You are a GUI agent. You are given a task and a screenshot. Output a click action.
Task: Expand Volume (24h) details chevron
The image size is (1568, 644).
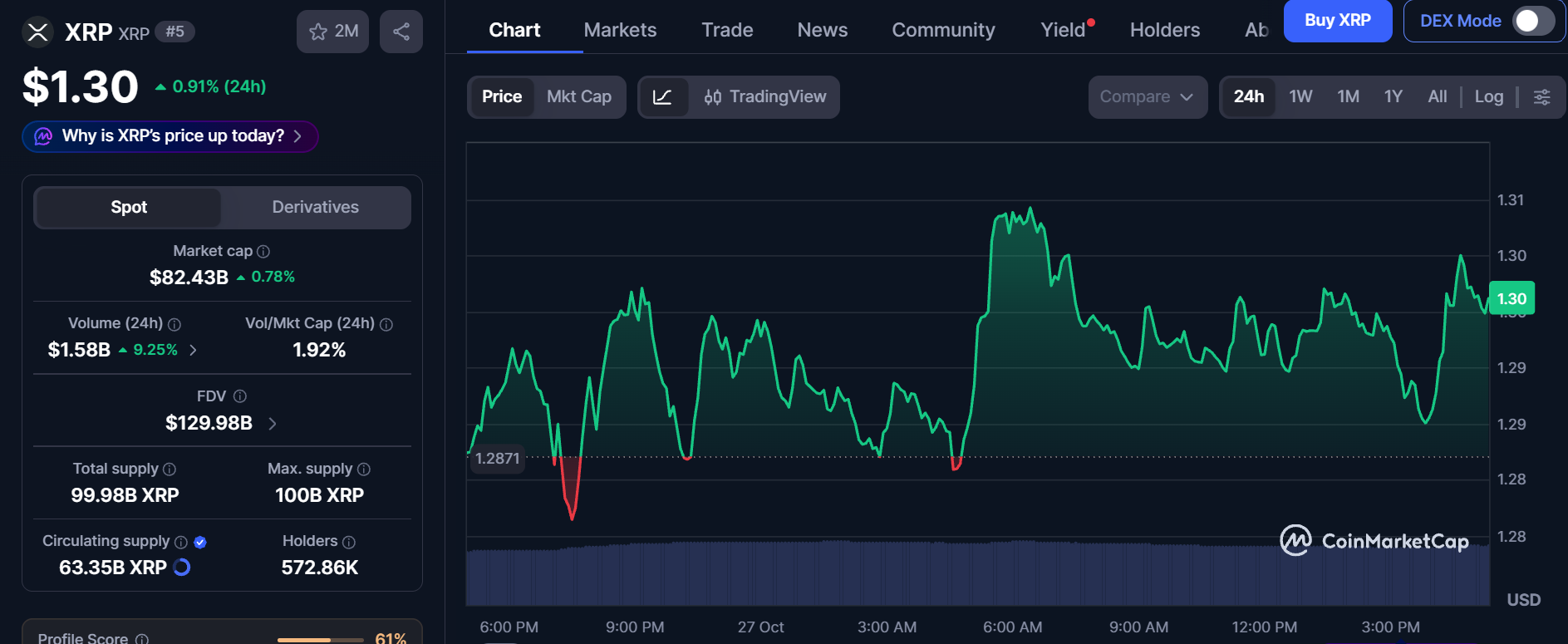tap(193, 350)
